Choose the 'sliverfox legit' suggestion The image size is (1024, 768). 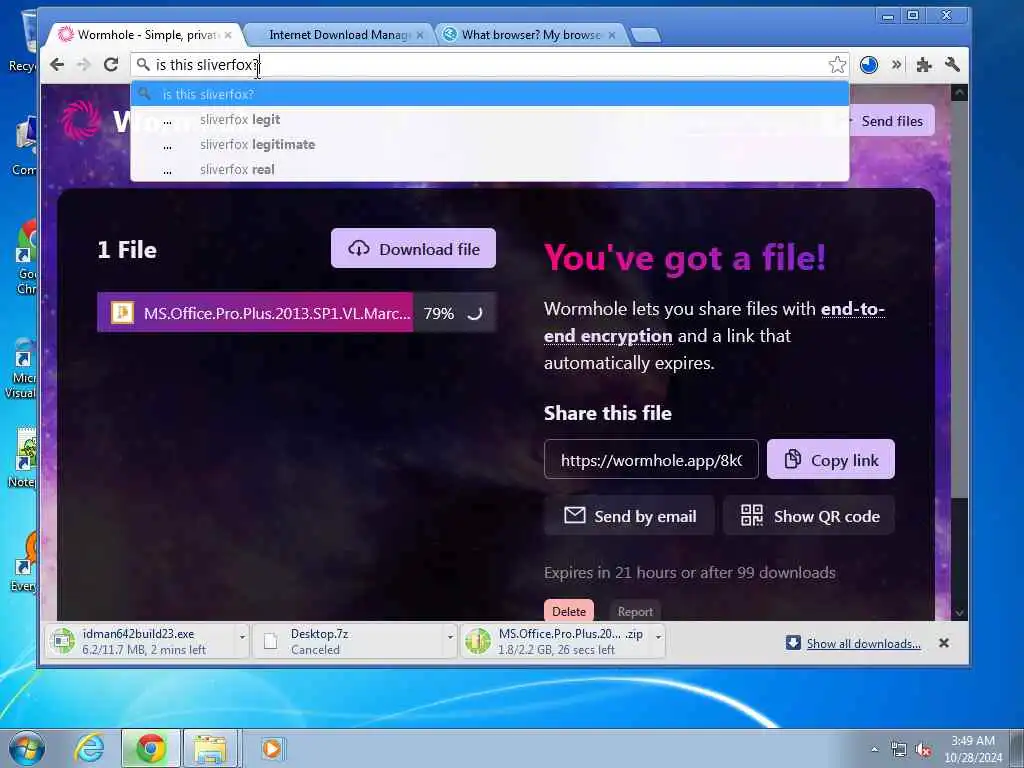tap(490, 120)
